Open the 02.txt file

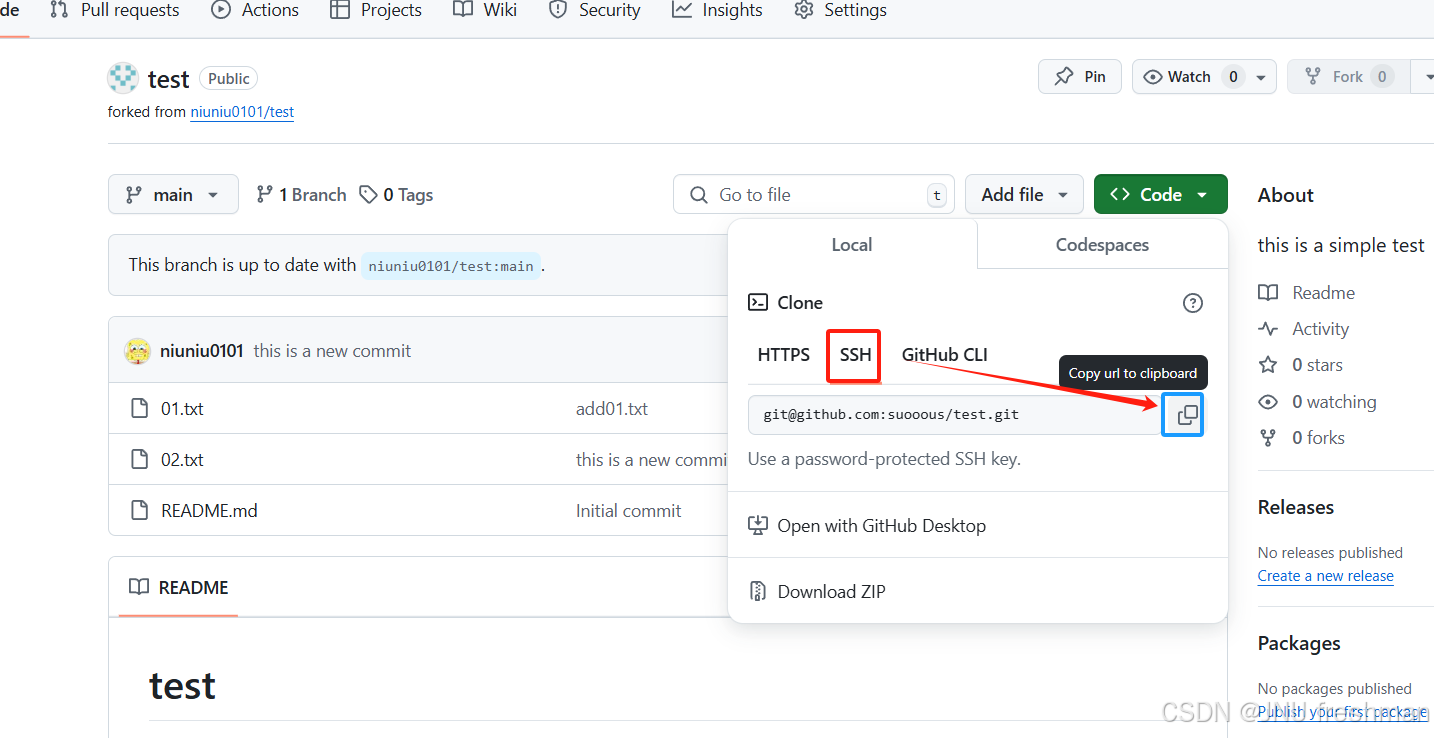click(x=182, y=459)
